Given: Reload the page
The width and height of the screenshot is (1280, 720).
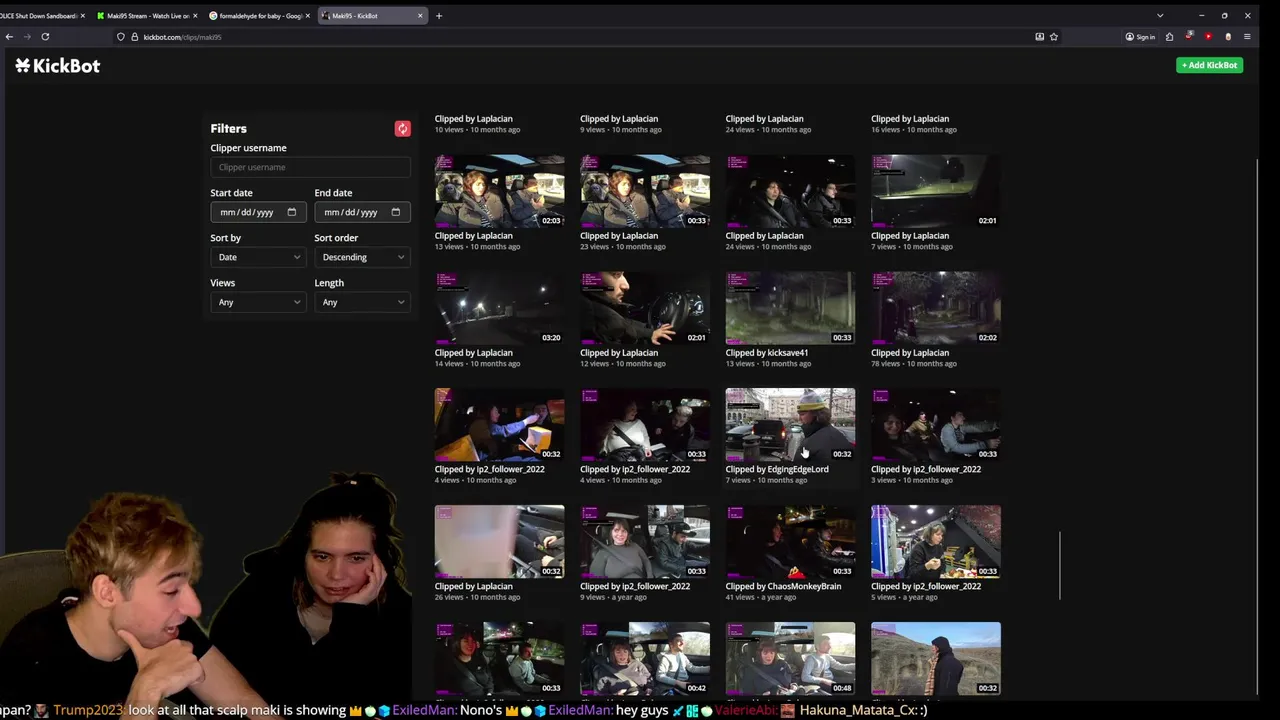Looking at the screenshot, I should click(x=45, y=37).
